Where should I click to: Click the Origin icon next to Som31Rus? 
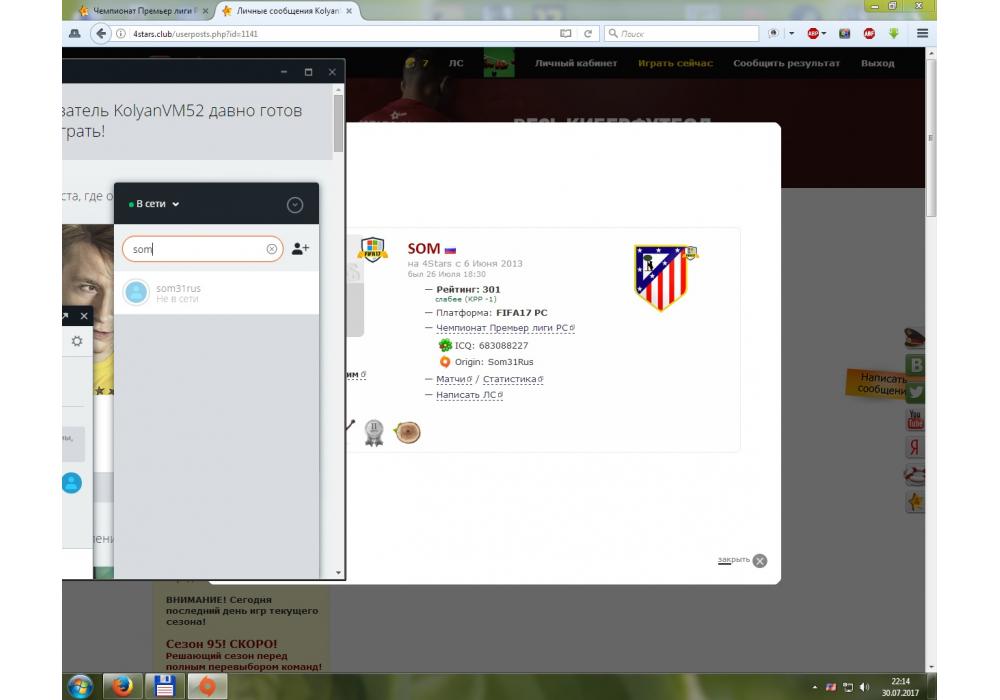pos(445,361)
